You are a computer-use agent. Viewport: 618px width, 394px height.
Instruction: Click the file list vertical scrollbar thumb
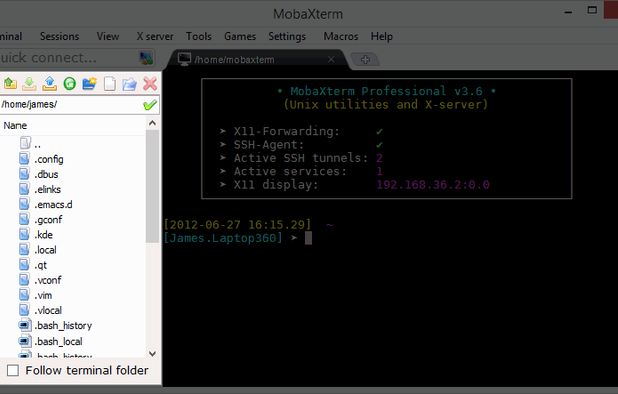point(152,186)
